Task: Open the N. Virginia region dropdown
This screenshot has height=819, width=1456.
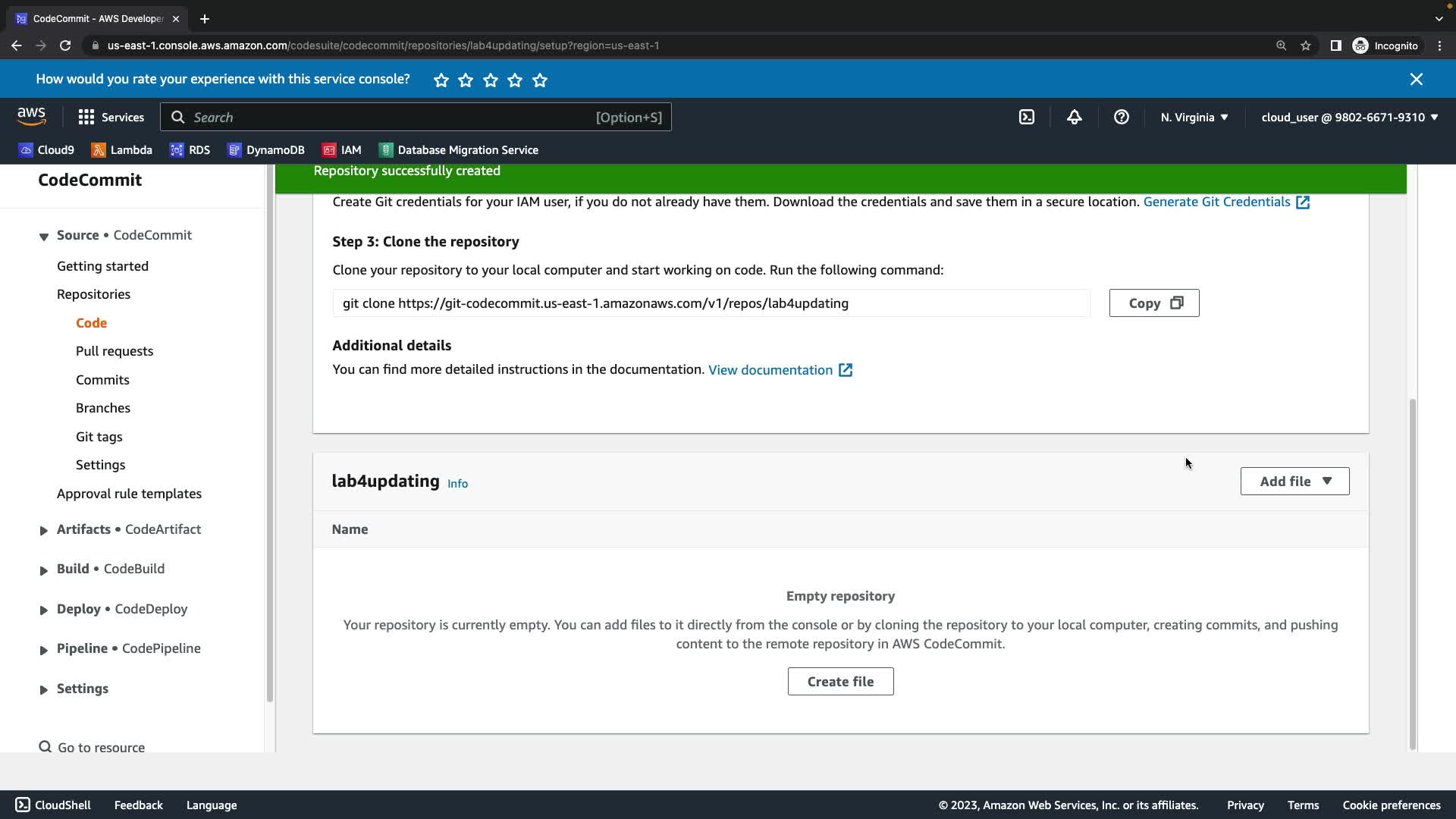Action: pyautogui.click(x=1194, y=117)
